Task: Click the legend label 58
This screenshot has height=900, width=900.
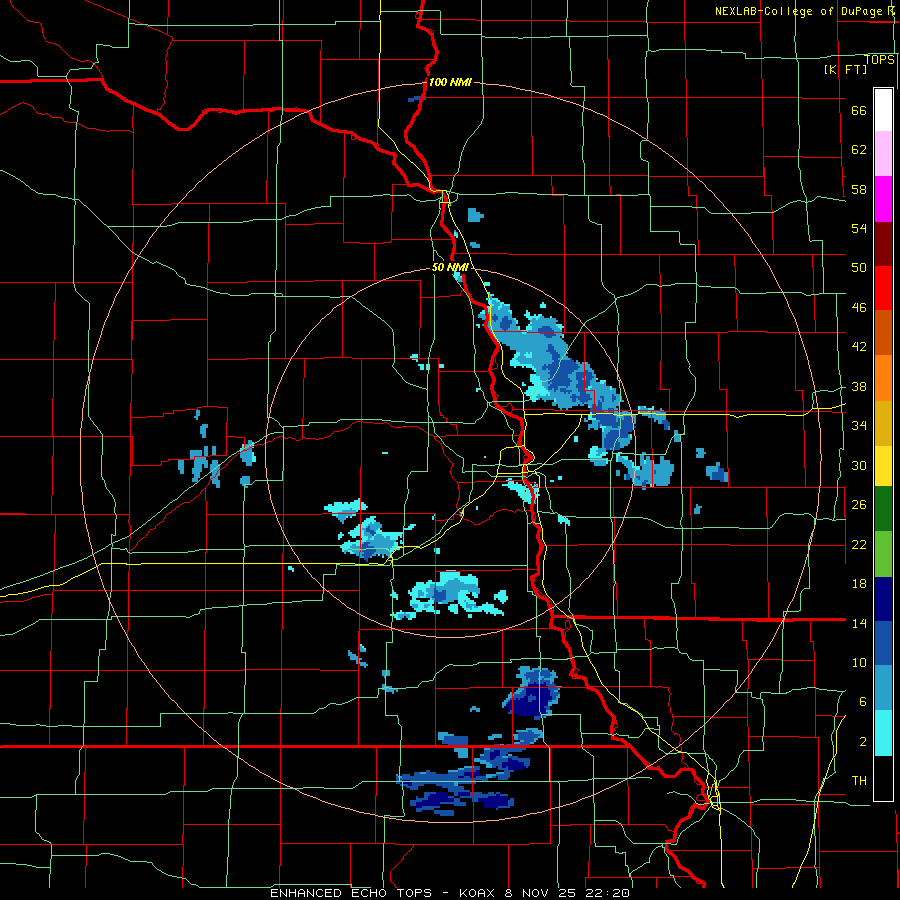Action: (859, 189)
